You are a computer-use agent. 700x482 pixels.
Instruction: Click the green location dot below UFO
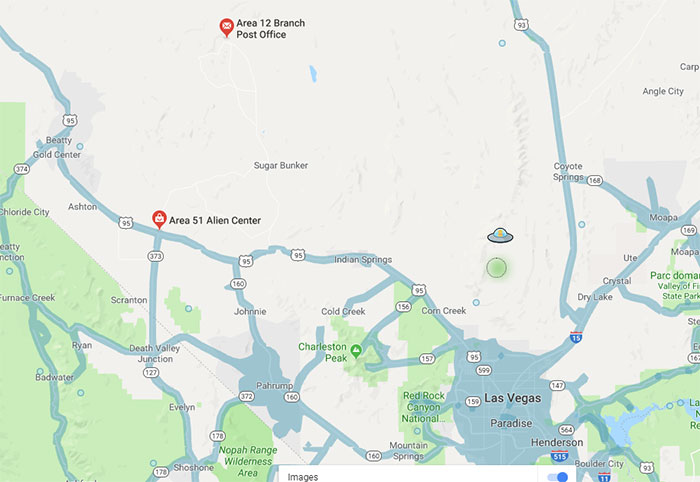(496, 268)
